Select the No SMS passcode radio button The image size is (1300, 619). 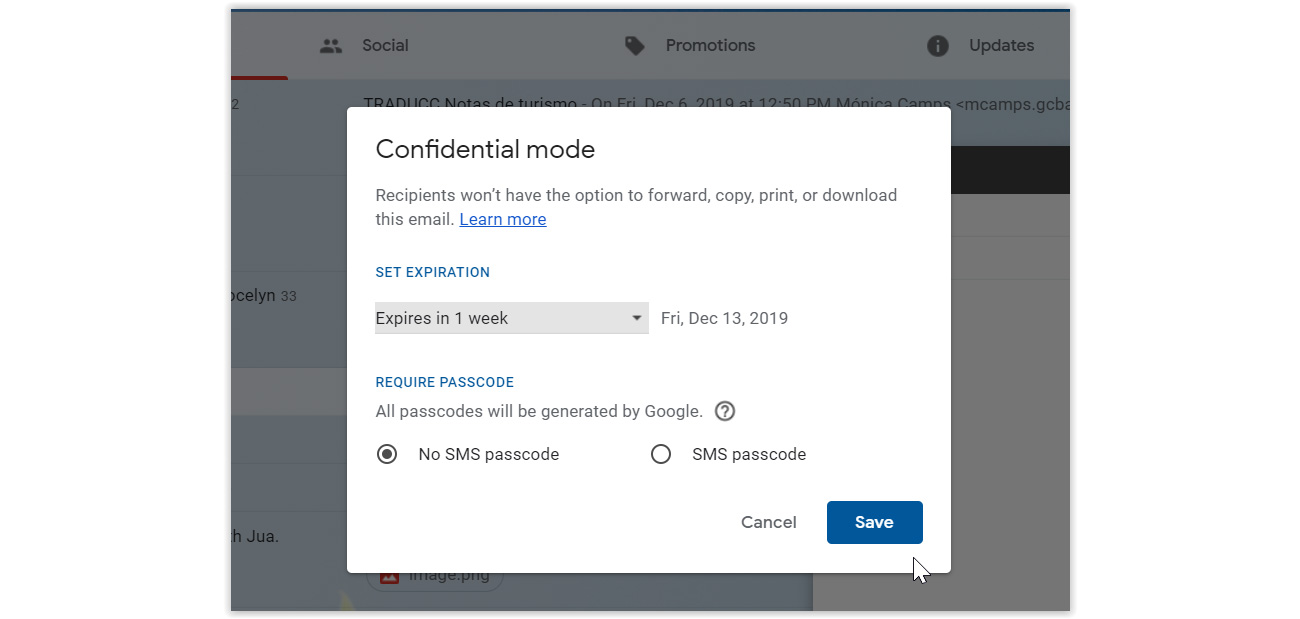[x=387, y=454]
